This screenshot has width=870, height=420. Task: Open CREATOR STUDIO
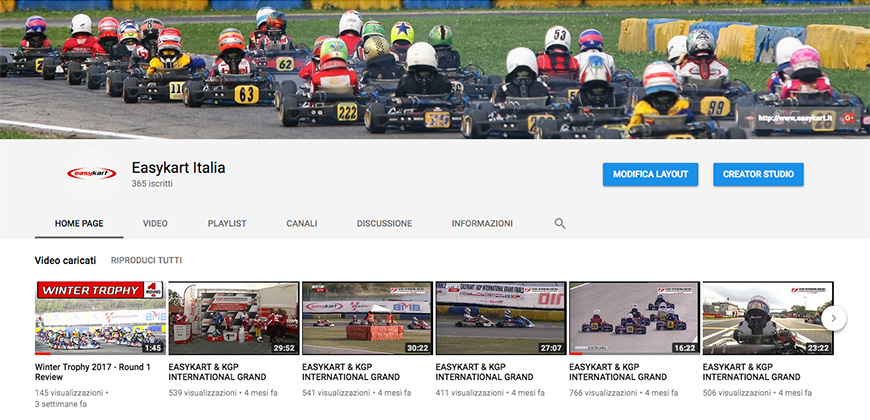(758, 174)
